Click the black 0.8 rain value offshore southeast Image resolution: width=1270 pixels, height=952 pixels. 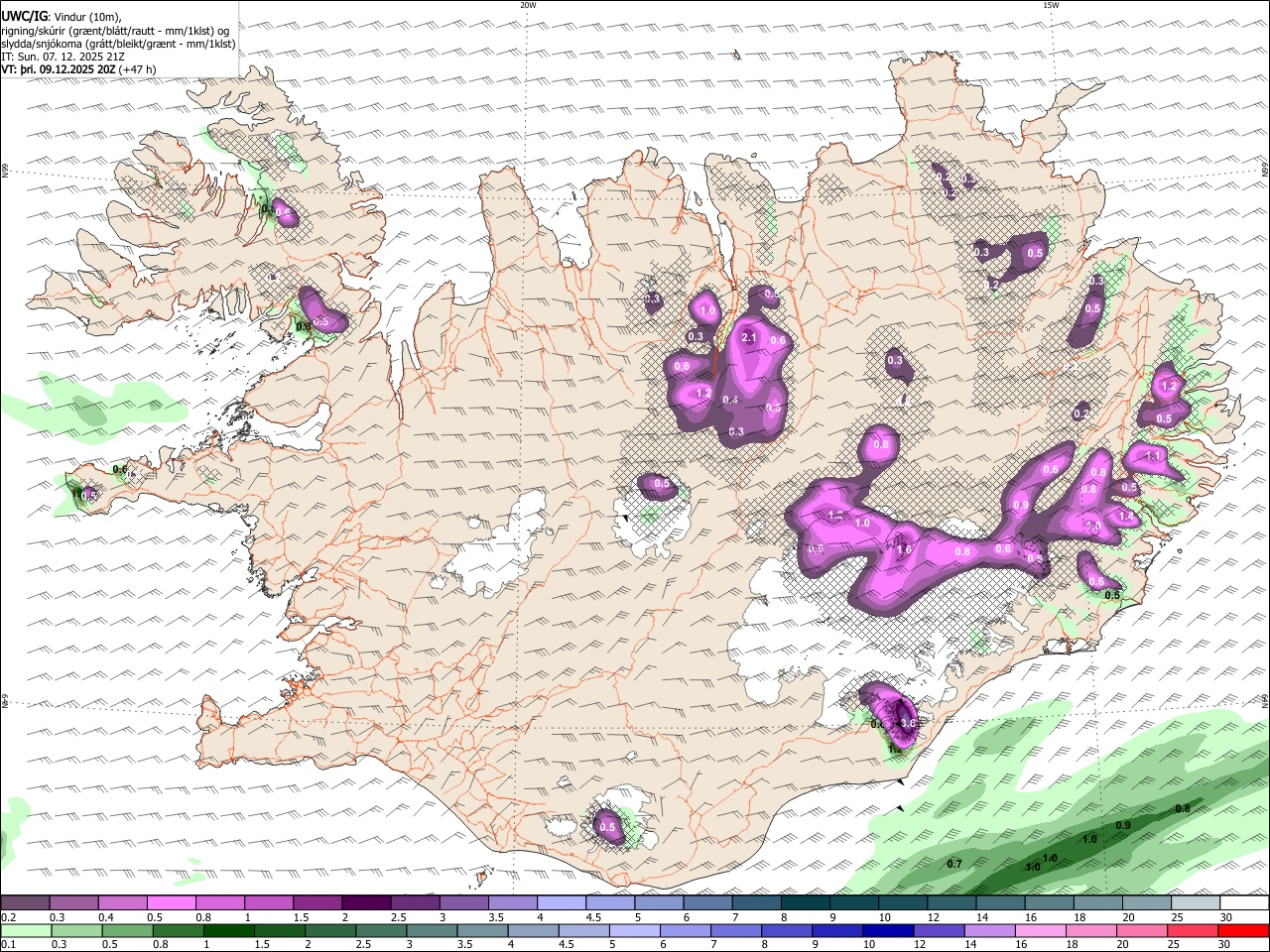(1183, 809)
